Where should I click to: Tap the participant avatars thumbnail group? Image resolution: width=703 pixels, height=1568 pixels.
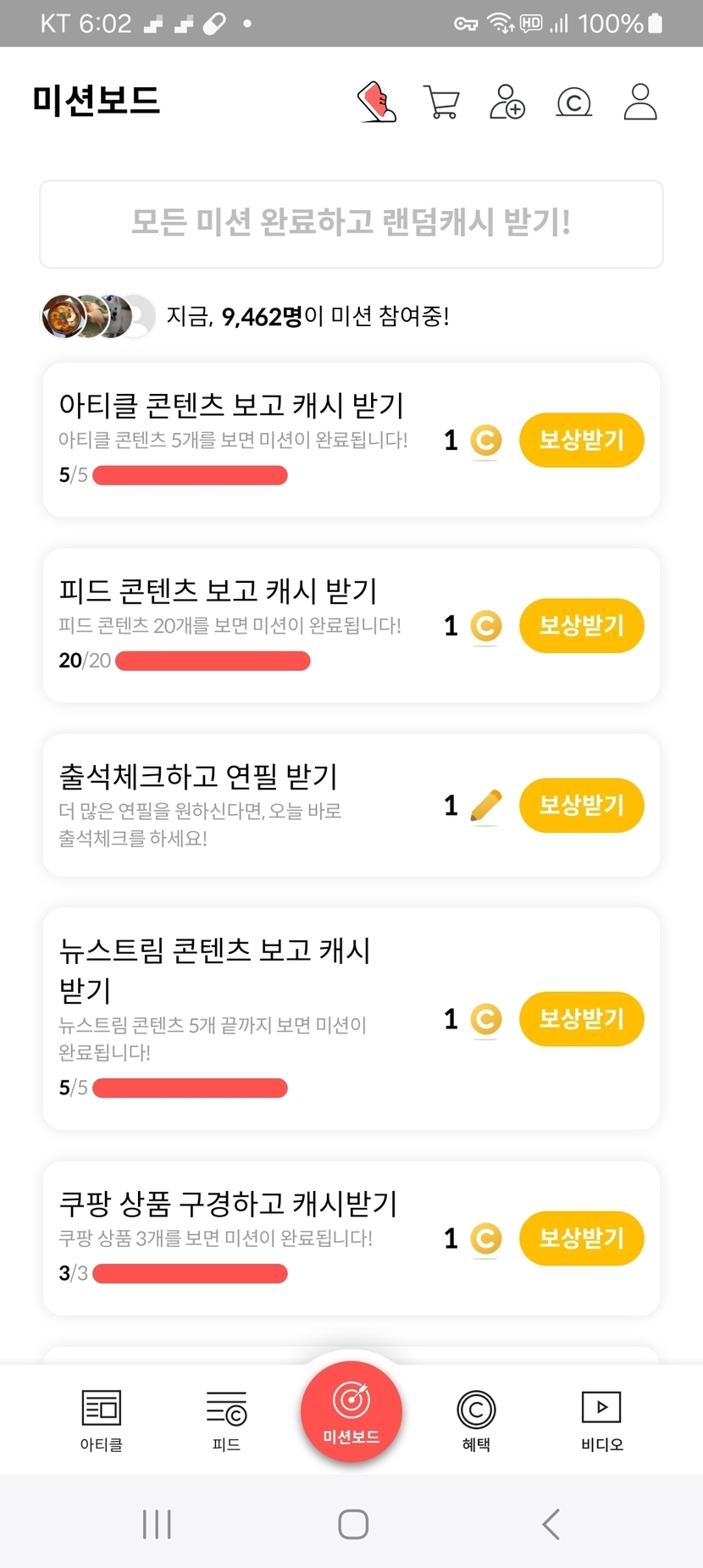[x=97, y=317]
